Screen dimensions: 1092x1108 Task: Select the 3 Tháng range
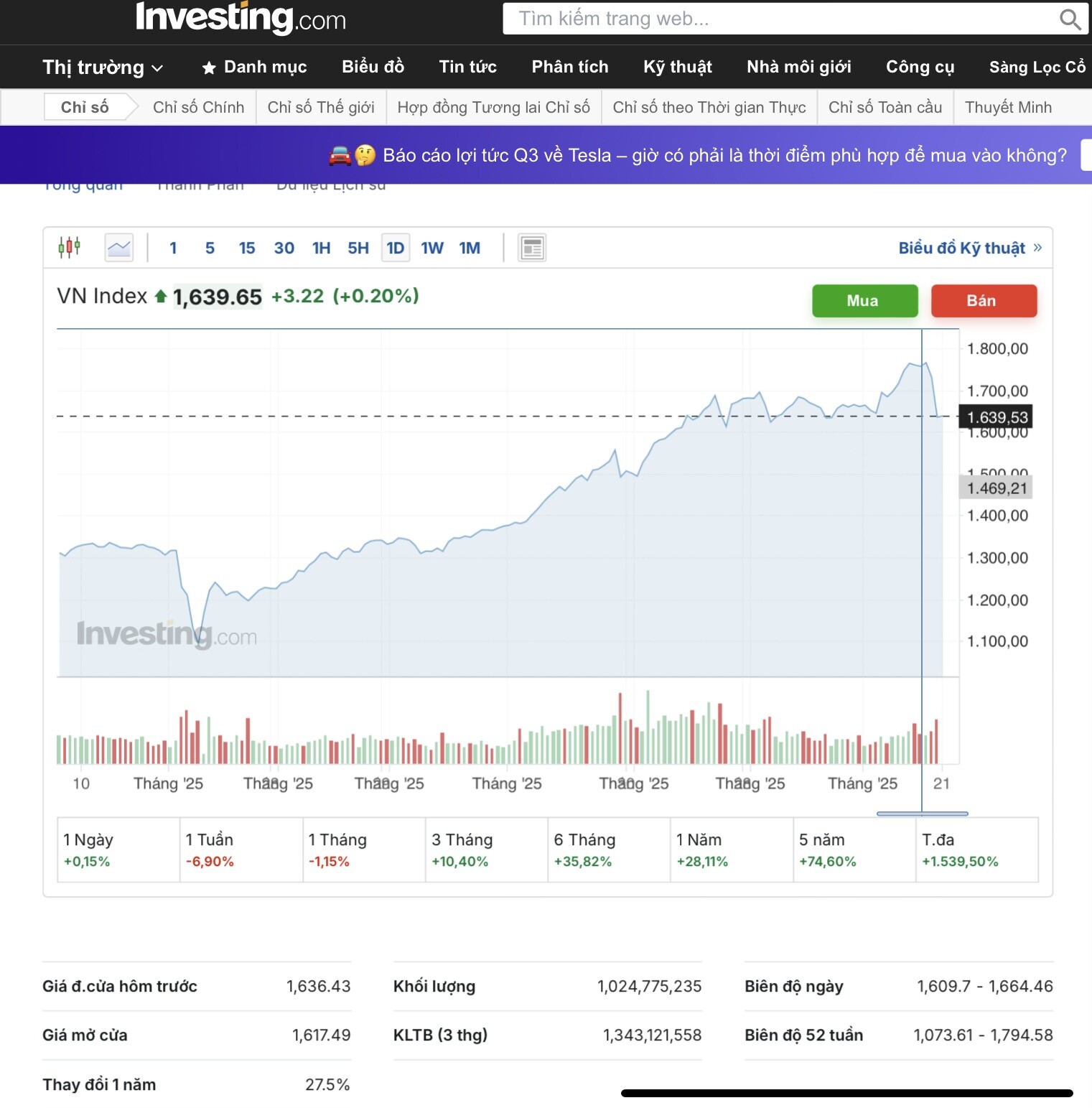click(x=487, y=849)
